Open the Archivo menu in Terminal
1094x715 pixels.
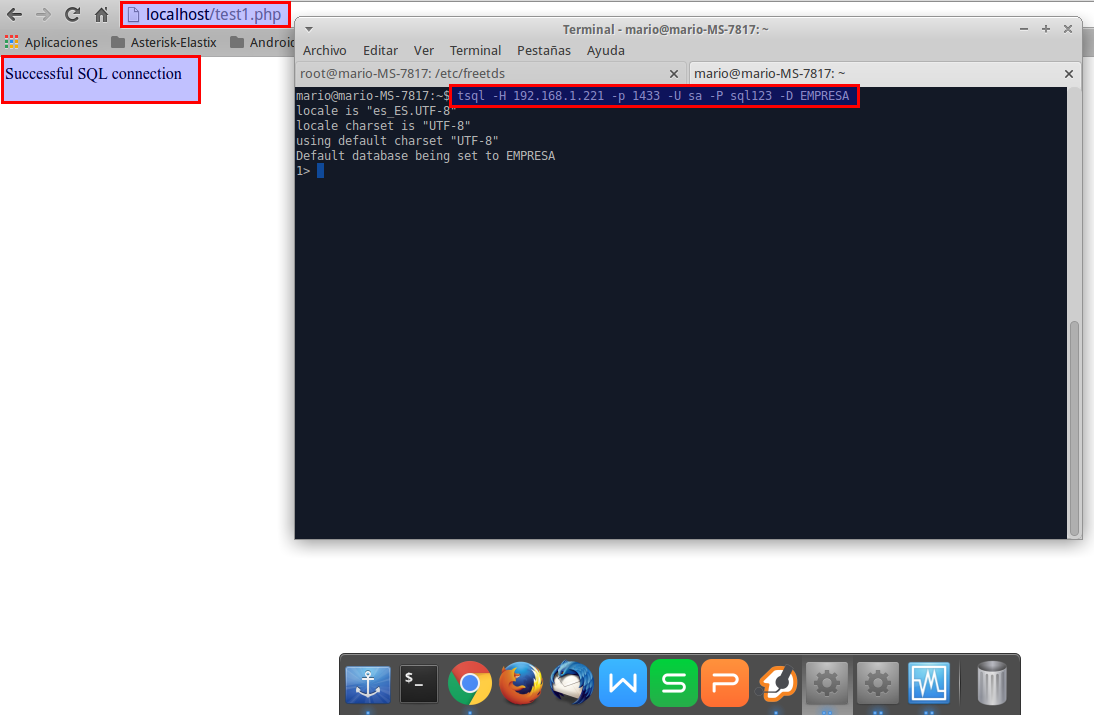[325, 50]
